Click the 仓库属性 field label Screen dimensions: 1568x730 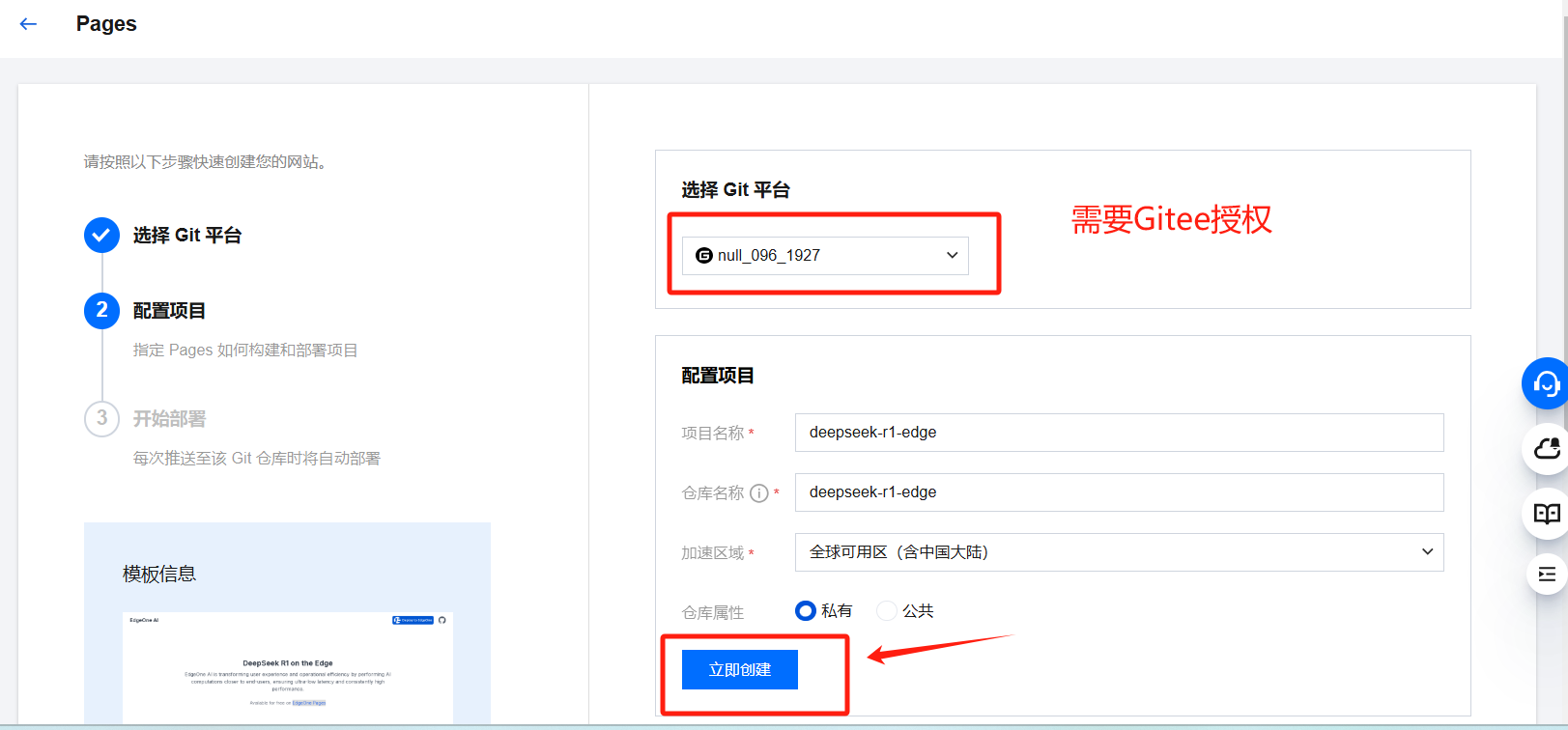point(713,613)
